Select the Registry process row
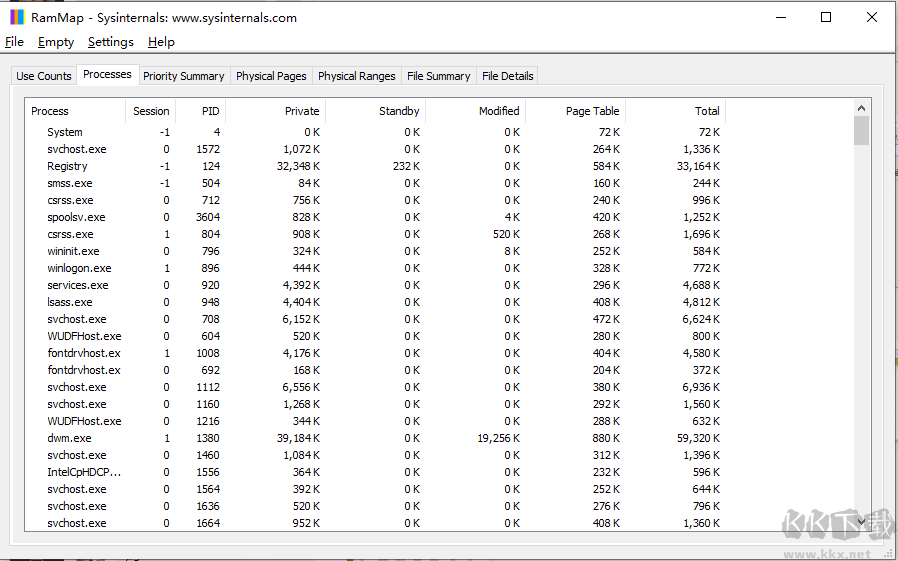 pos(67,166)
